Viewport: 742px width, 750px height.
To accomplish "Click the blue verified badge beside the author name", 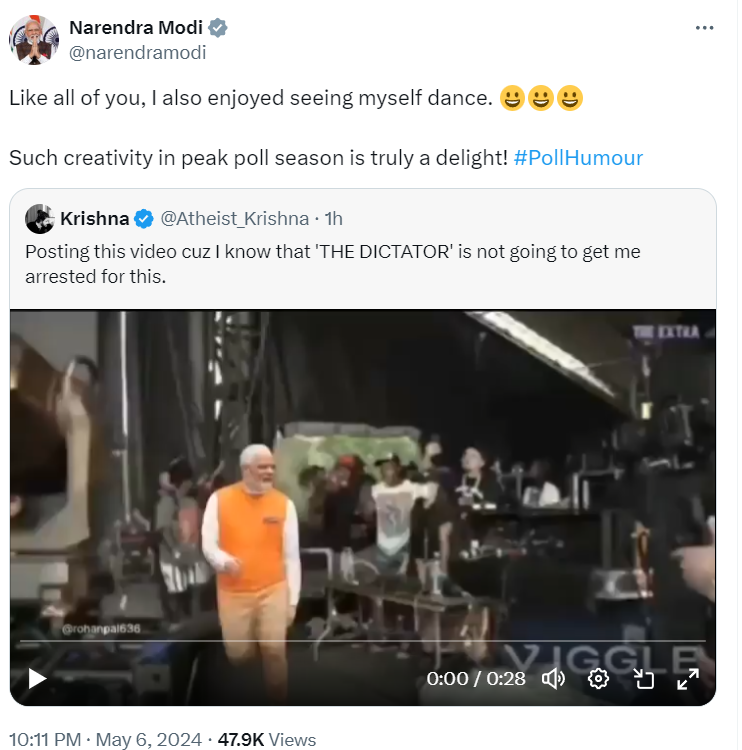I will pos(217,28).
